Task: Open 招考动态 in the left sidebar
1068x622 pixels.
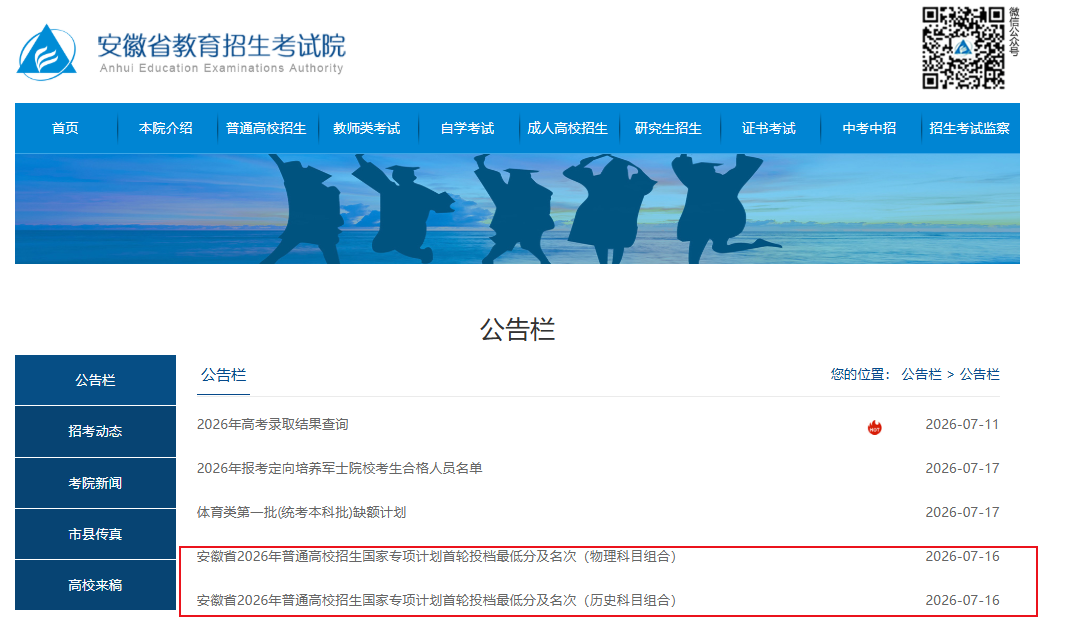Action: (x=95, y=431)
